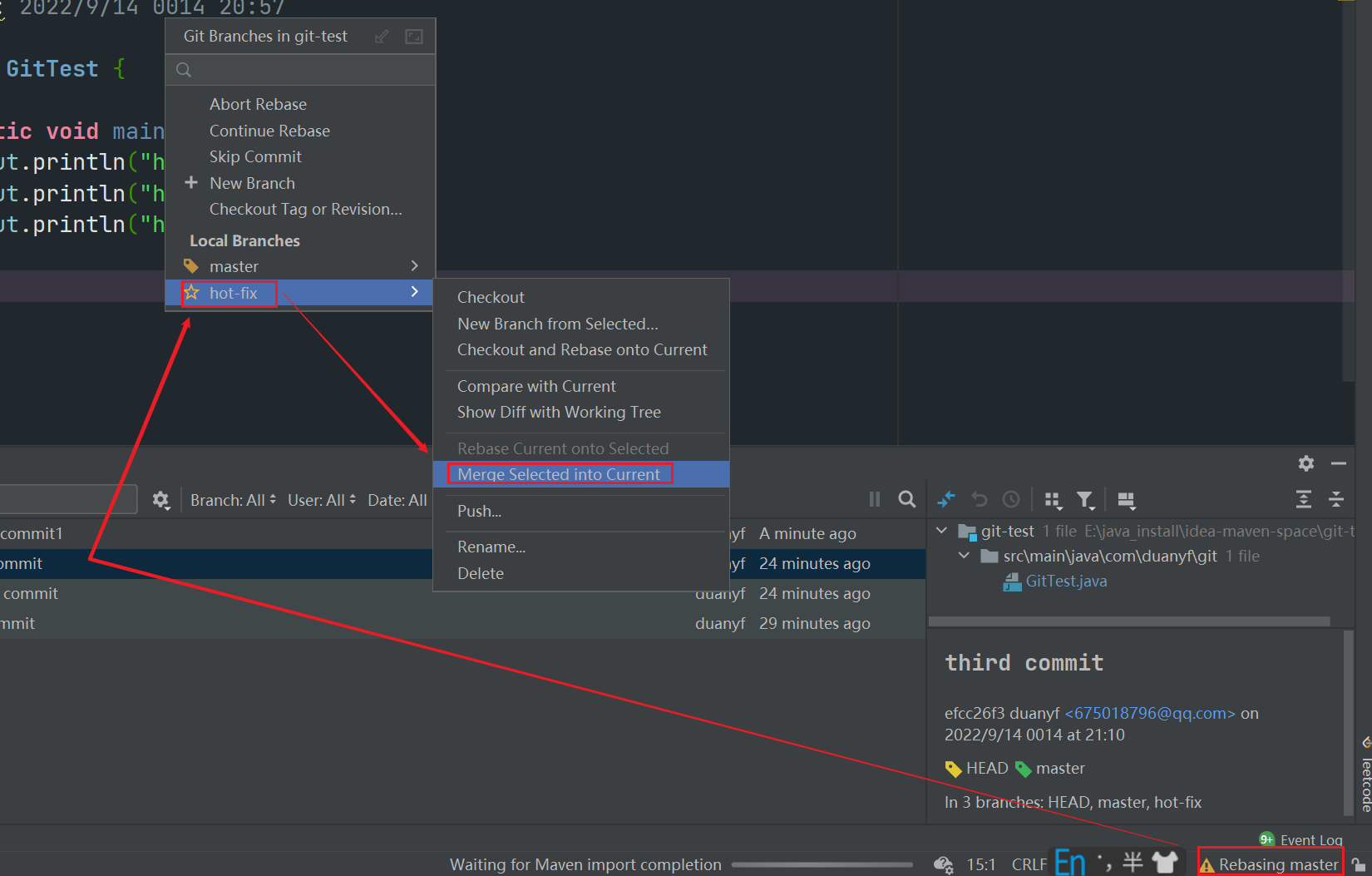Click the magnifier find icon in log toolbar
This screenshot has width=1372, height=876.
click(907, 499)
